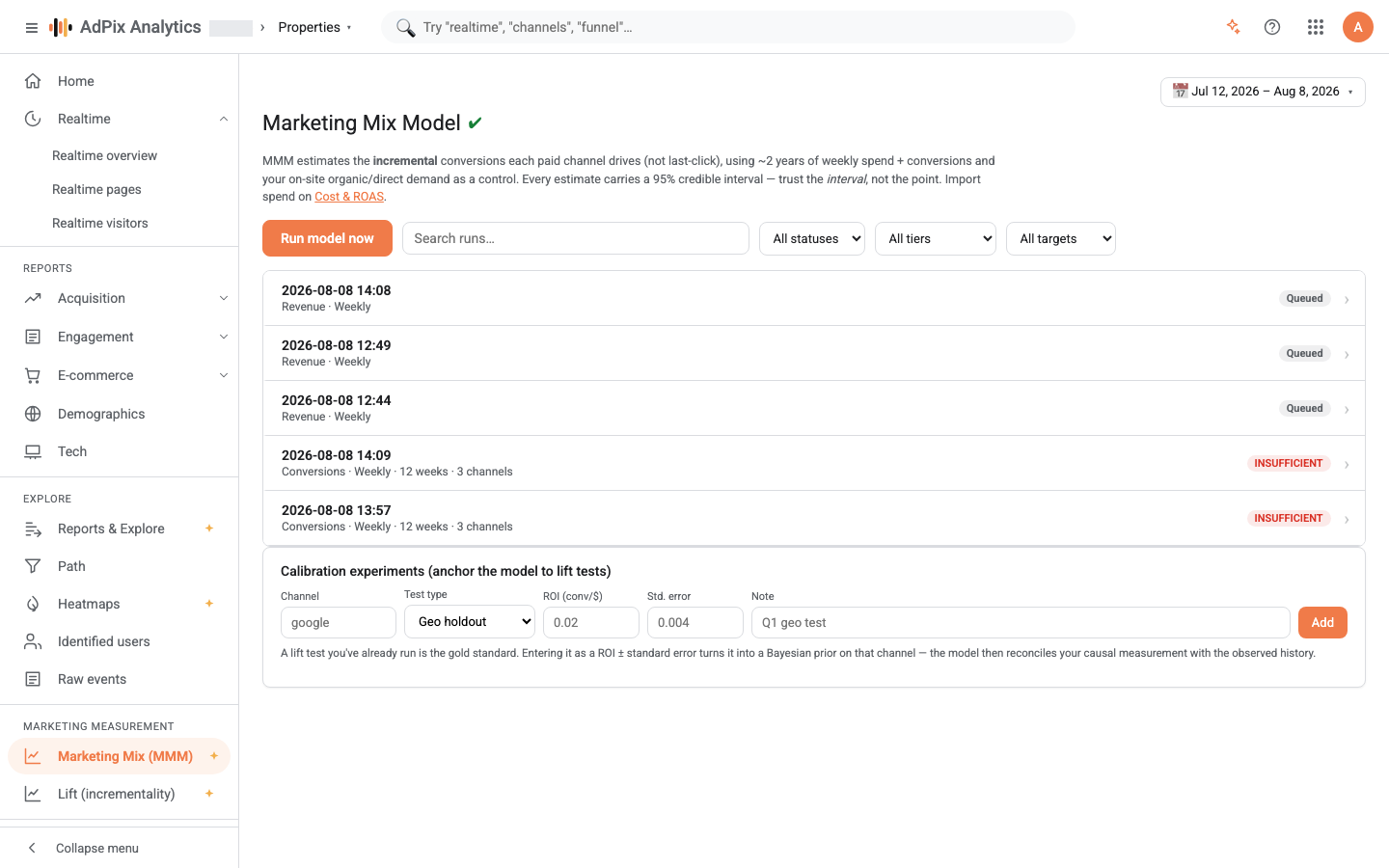Click the Acquisition trend arrow icon
Image resolution: width=1389 pixels, height=868 pixels.
point(33,298)
